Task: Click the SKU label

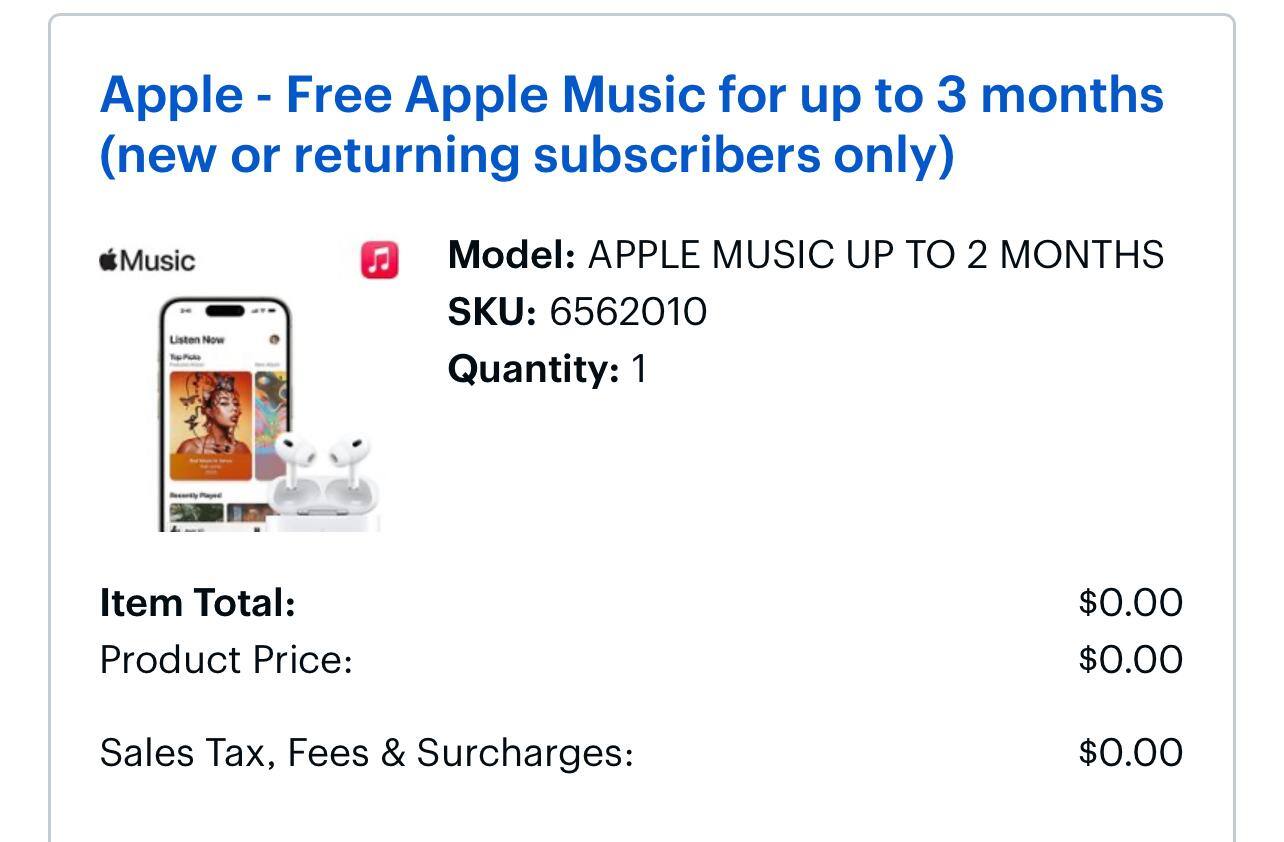Action: tap(491, 312)
